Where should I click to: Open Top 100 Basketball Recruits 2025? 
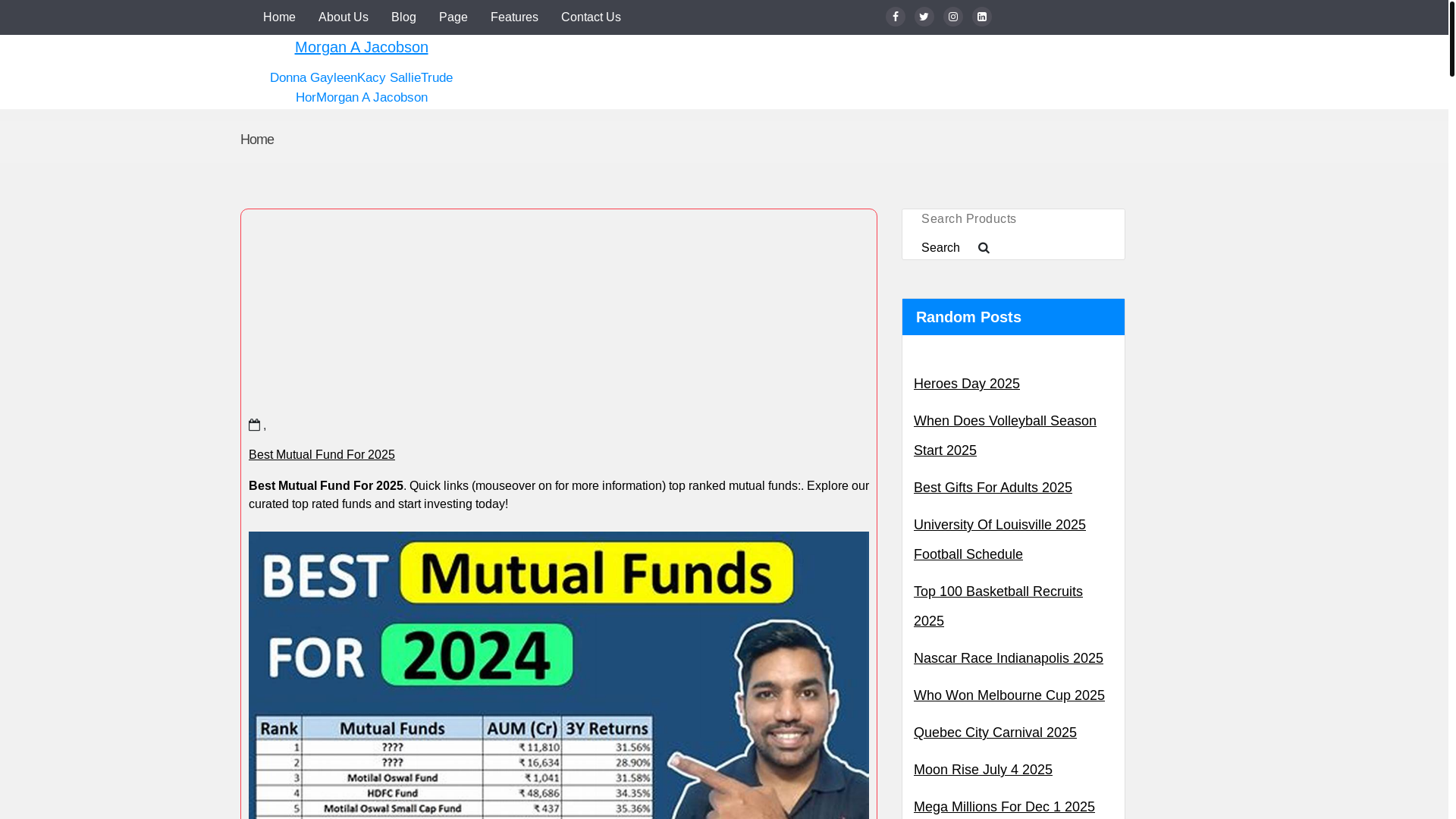pos(998,606)
